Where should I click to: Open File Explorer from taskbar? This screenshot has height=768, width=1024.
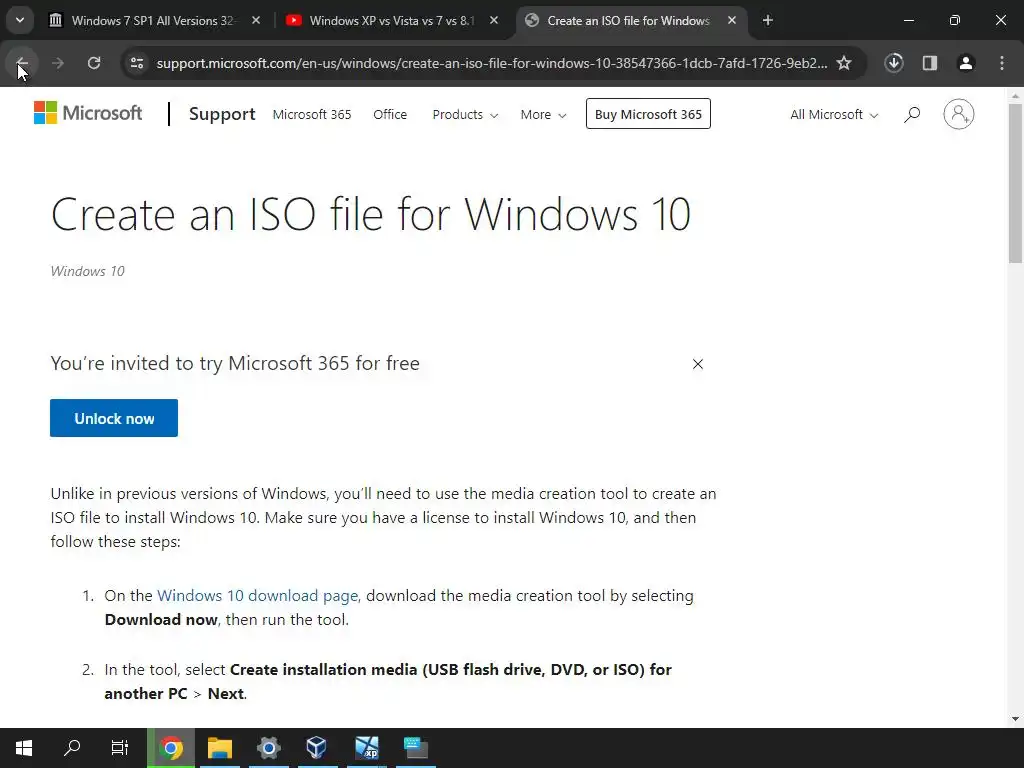pos(220,748)
